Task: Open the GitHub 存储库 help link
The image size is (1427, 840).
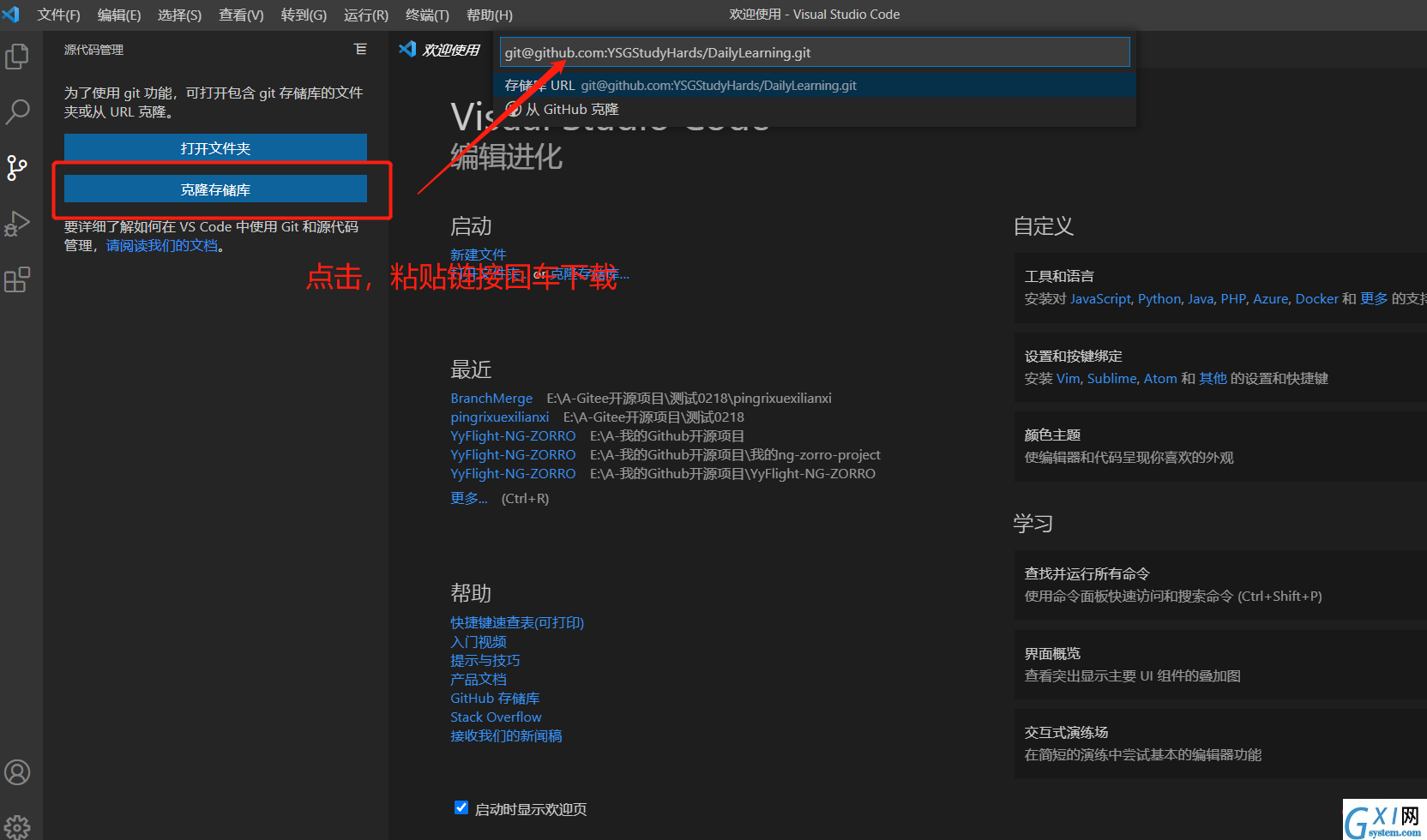Action: (495, 699)
